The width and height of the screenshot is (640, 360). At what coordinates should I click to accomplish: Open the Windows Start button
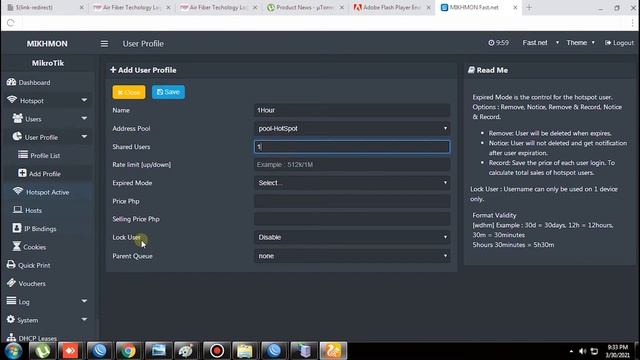click(13, 351)
